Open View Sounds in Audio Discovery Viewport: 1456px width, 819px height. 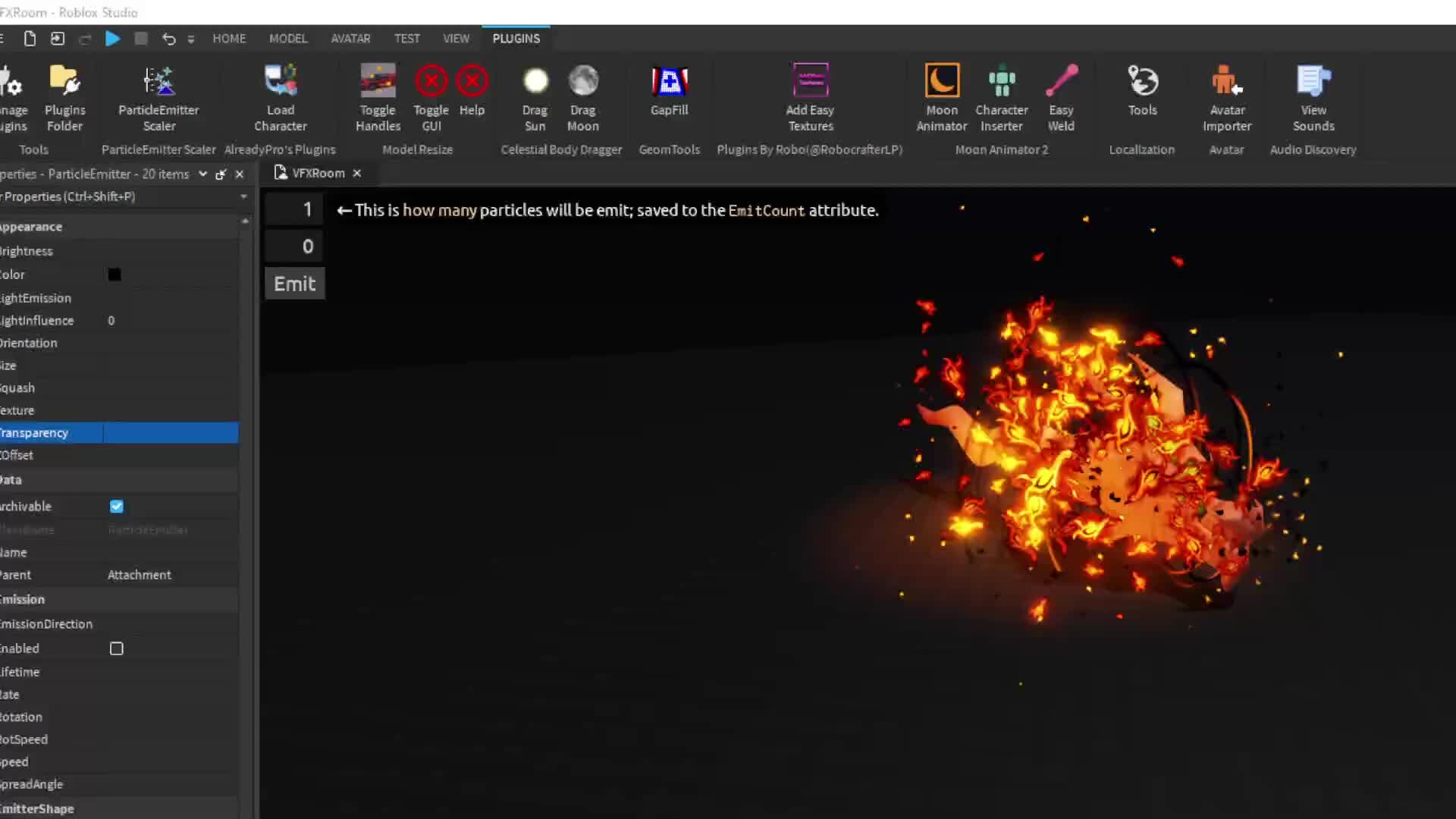1313,97
